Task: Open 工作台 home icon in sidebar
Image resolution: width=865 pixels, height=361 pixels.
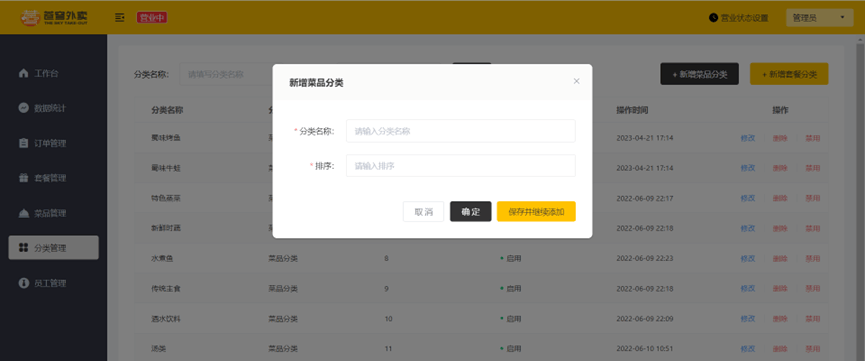Action: tap(23, 73)
